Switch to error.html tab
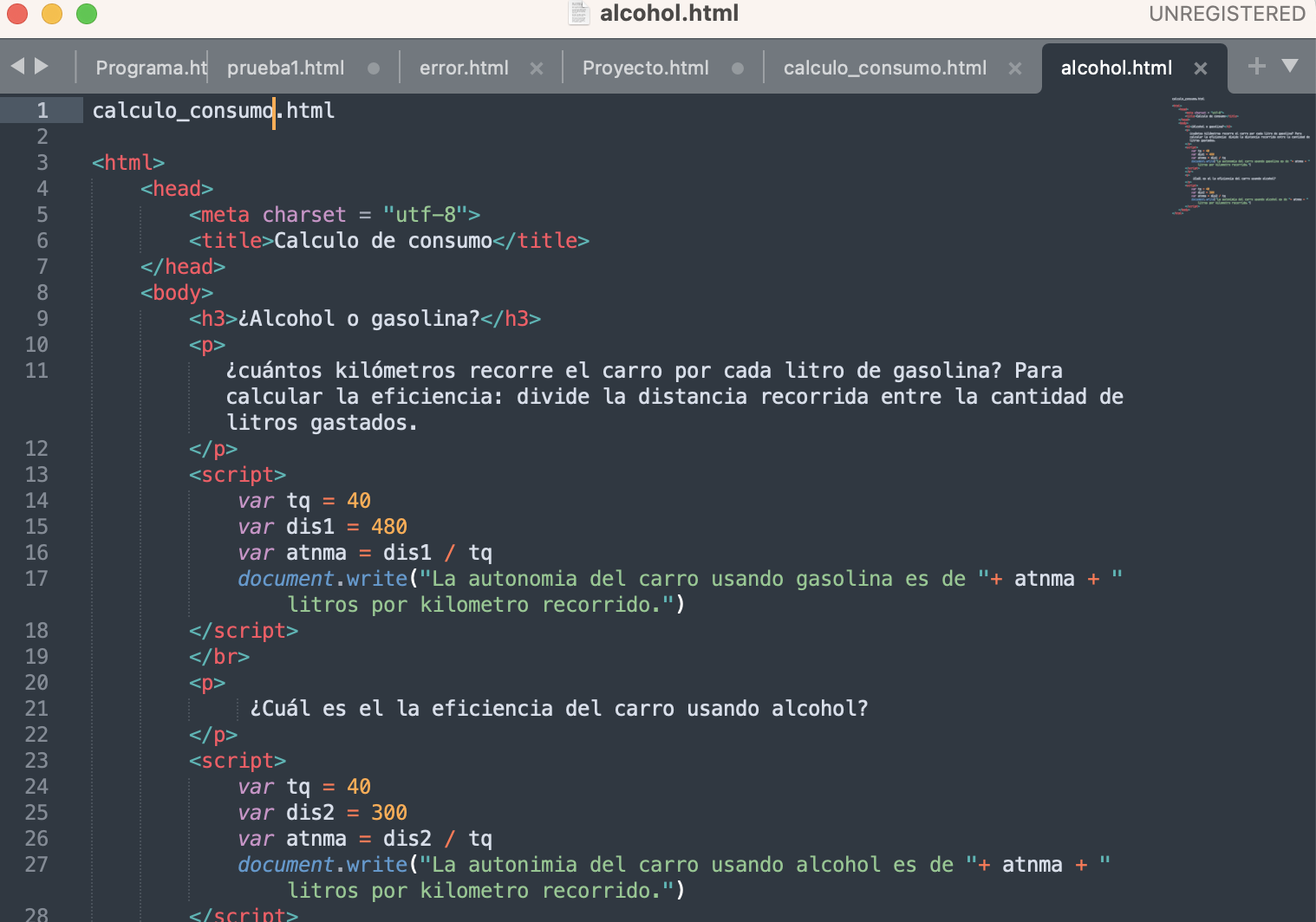This screenshot has height=922, width=1316. pos(464,68)
